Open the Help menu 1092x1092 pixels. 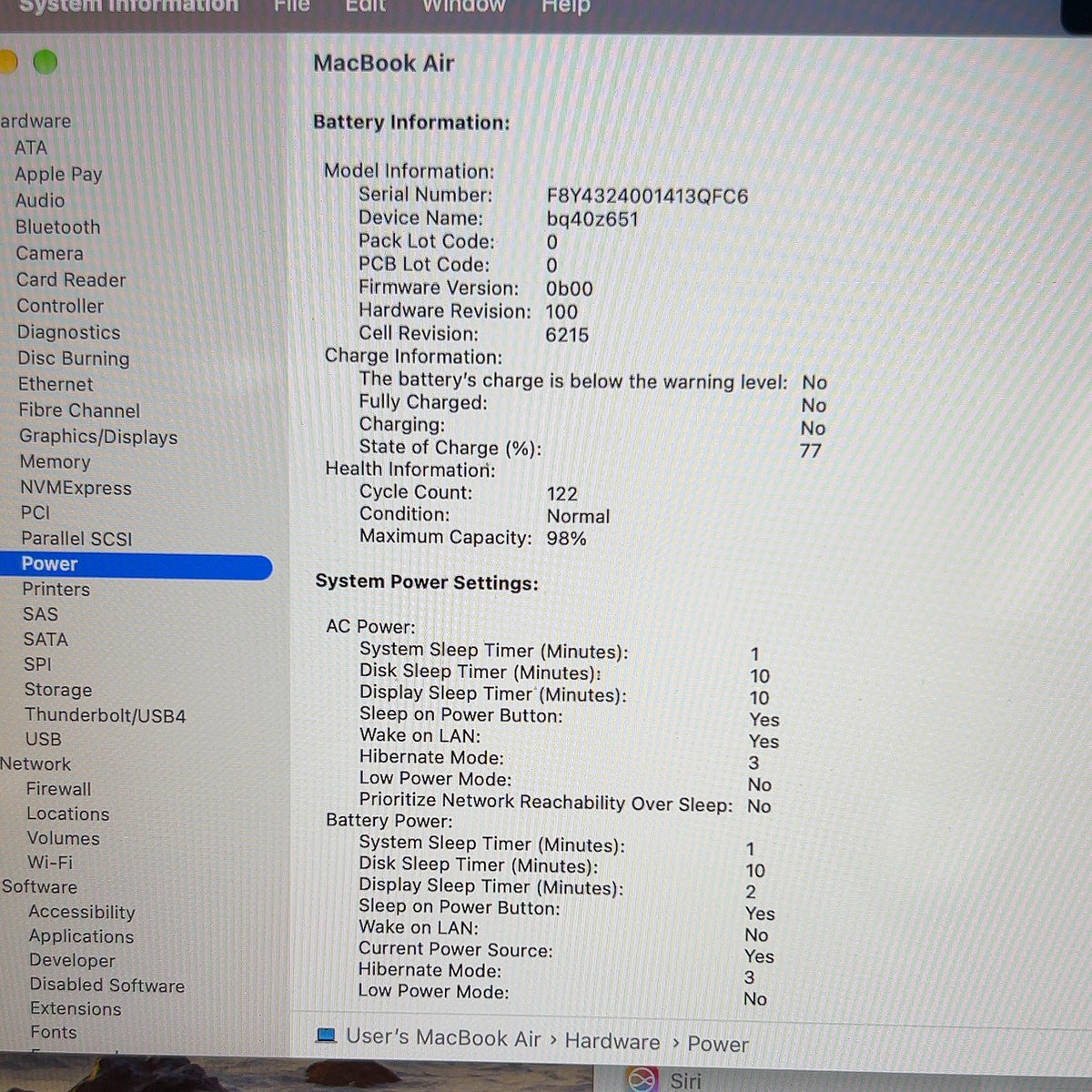566,6
